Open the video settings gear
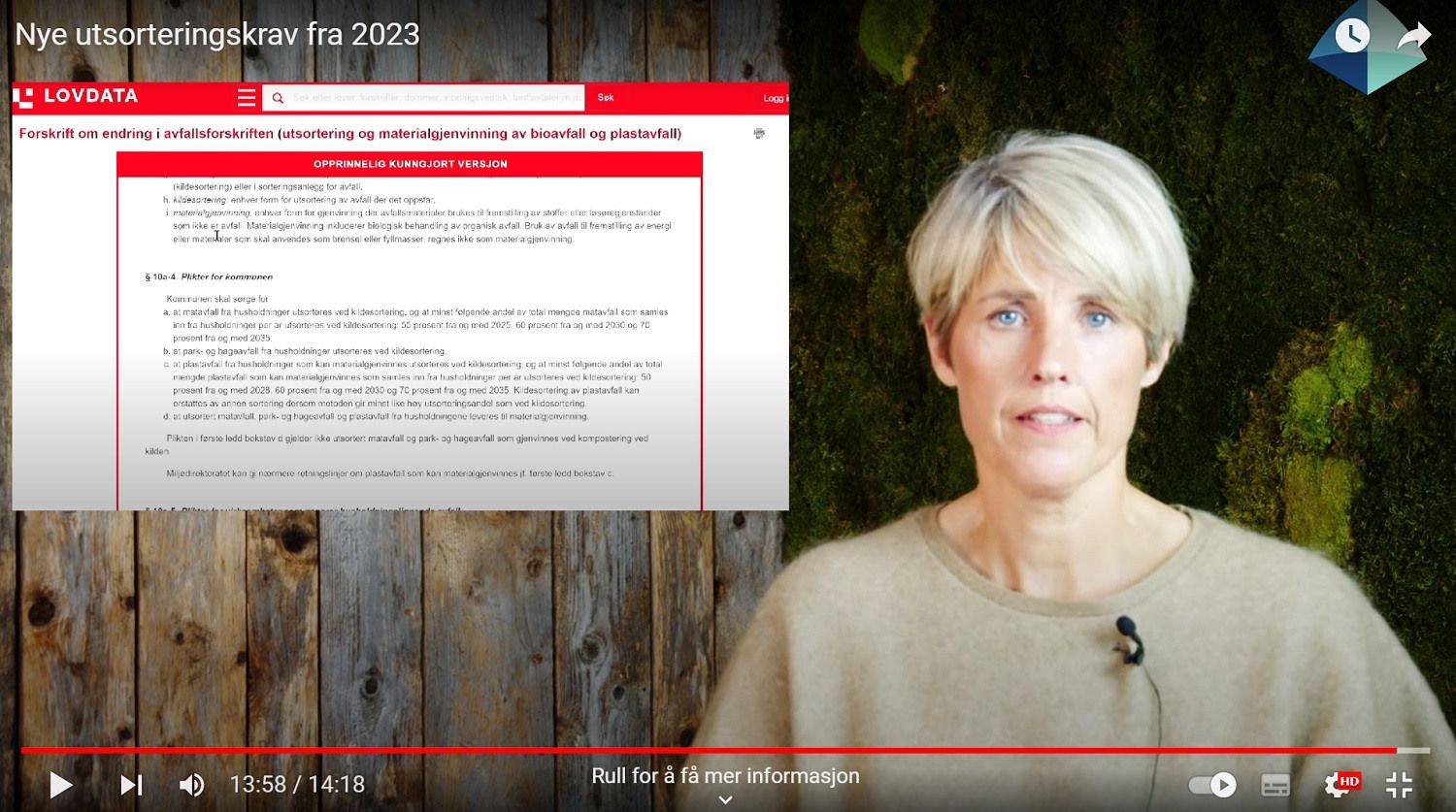The image size is (1456, 812). tap(1340, 784)
